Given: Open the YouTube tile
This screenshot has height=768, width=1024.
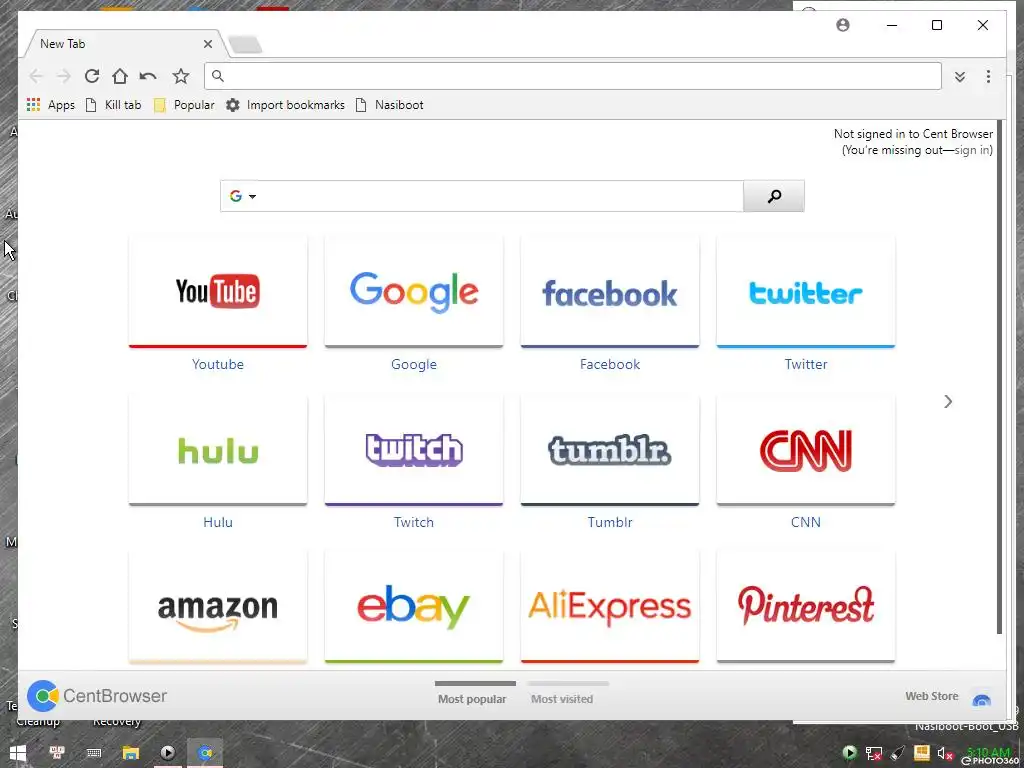Looking at the screenshot, I should 218,292.
